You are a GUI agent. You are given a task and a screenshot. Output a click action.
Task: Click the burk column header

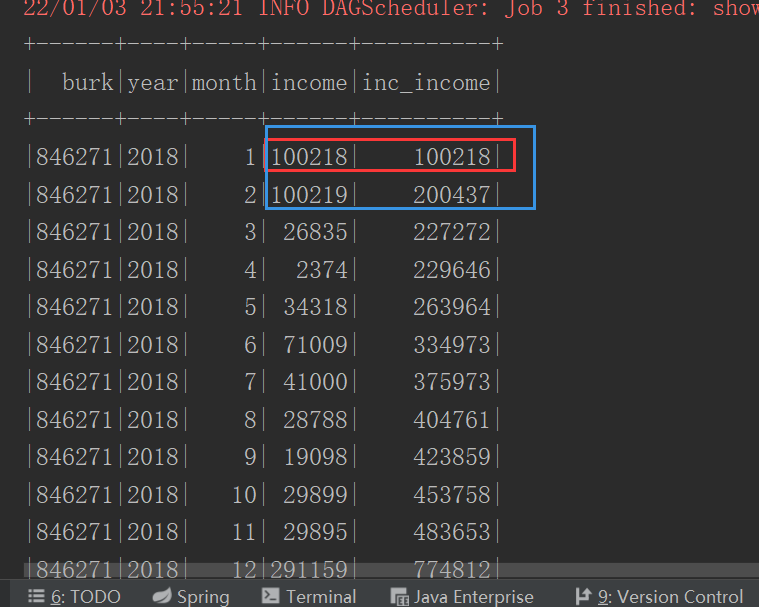click(88, 82)
